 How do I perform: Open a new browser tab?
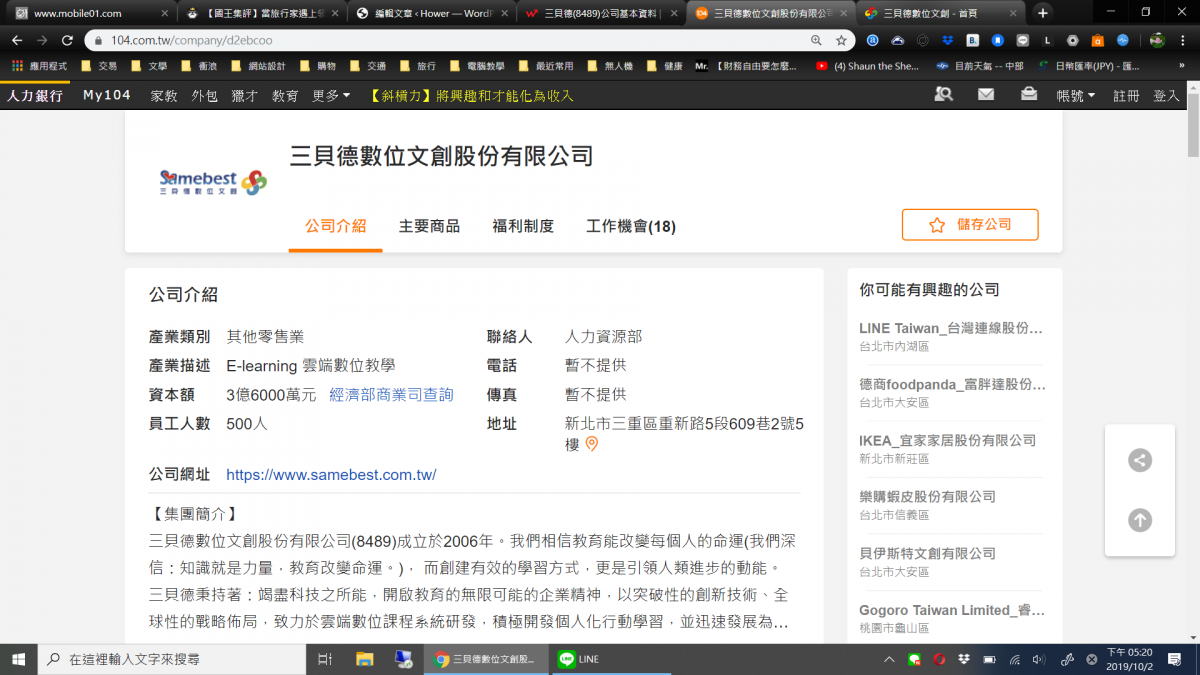tap(1043, 13)
